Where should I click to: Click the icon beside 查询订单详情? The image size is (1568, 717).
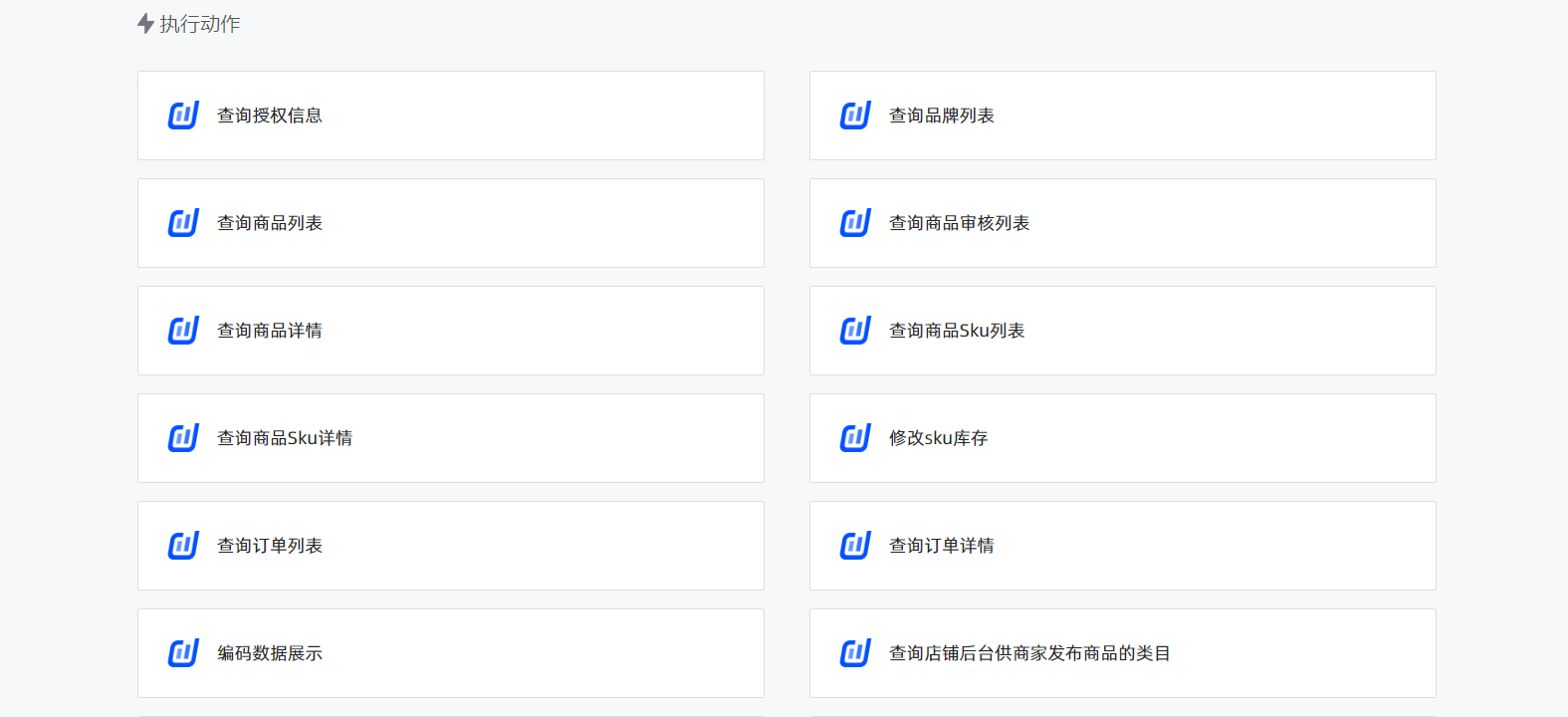(x=855, y=546)
